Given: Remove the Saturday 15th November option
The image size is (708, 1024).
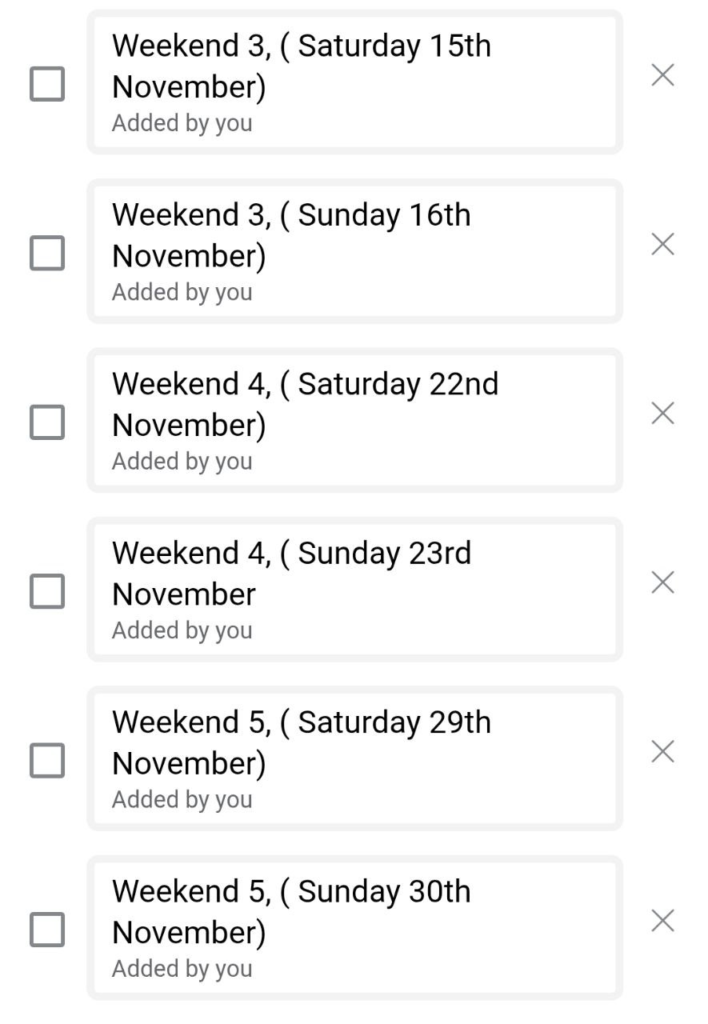Looking at the screenshot, I should pyautogui.click(x=662, y=75).
